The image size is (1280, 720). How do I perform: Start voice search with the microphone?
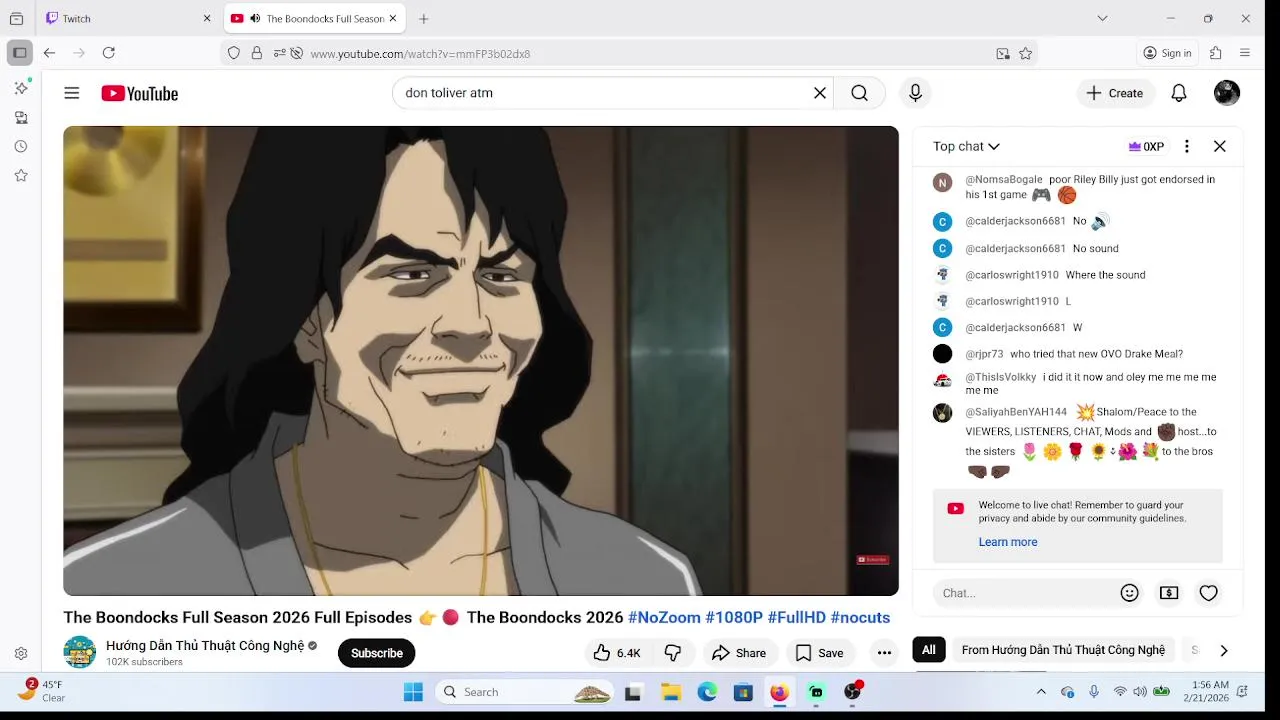915,93
